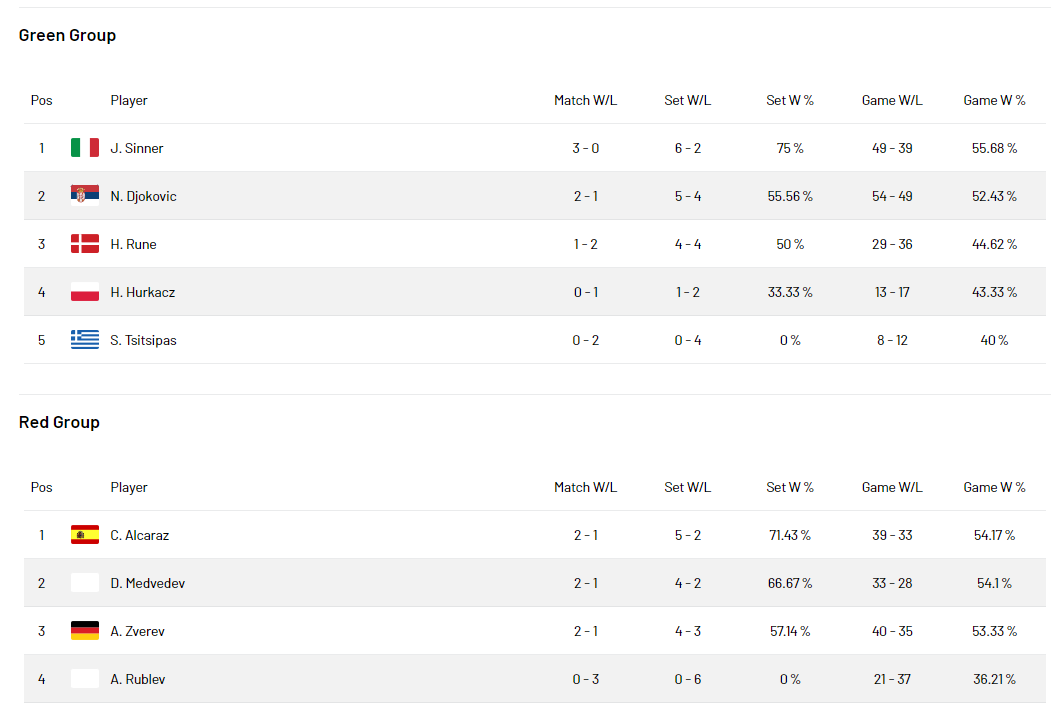This screenshot has width=1058, height=715.
Task: Open N. Djokovic player profile
Action: [144, 196]
